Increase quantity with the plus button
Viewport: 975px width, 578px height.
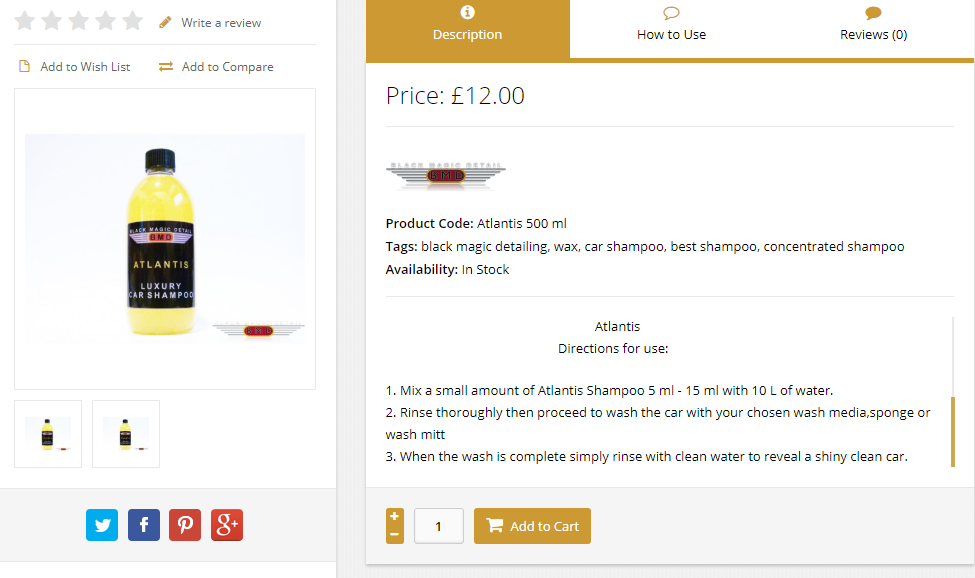(x=395, y=517)
